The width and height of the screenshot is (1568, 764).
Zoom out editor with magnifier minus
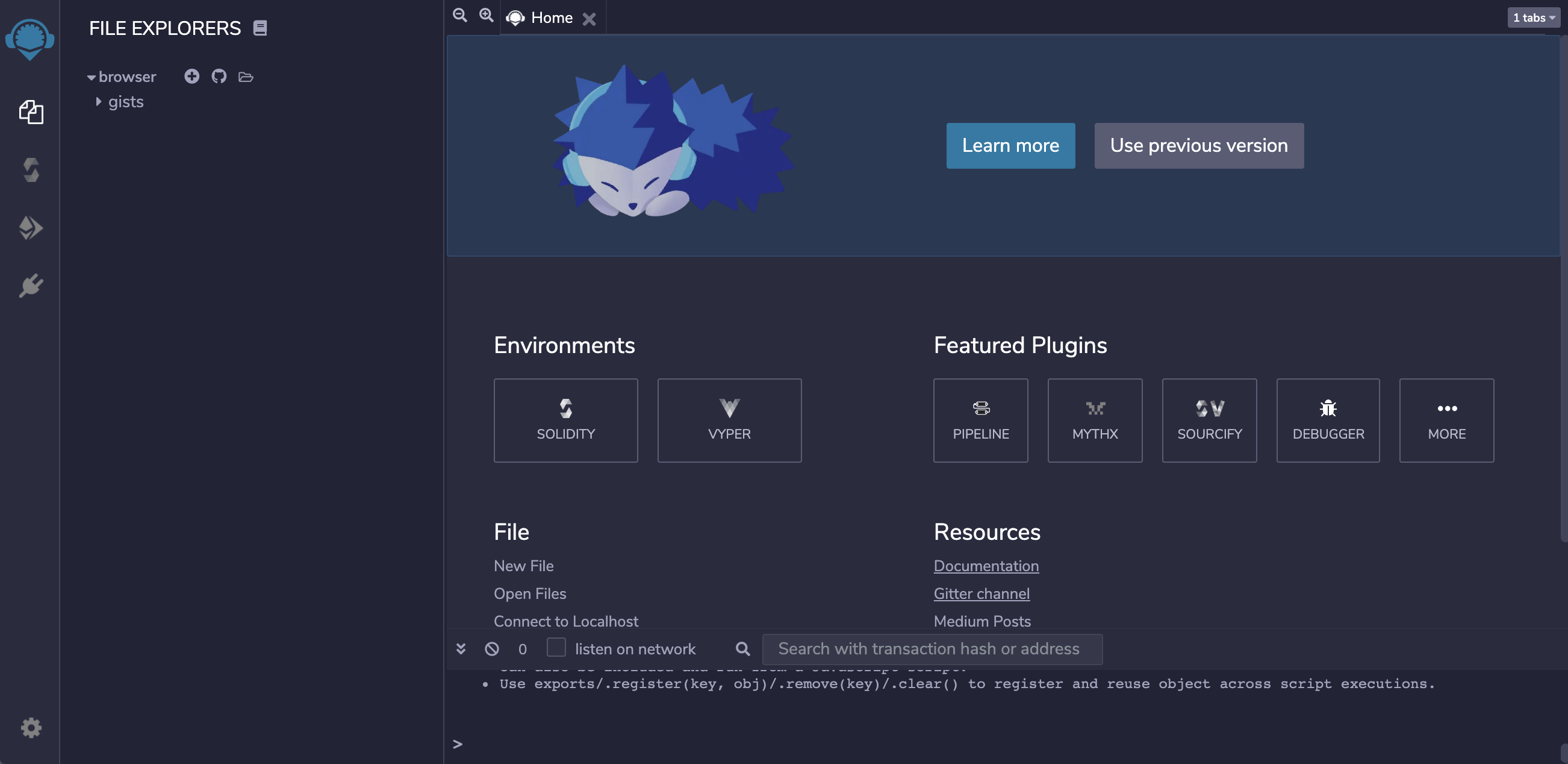460,15
